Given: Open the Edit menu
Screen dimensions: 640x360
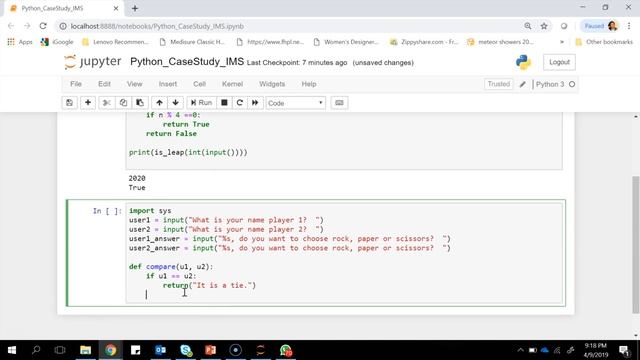Looking at the screenshot, I should tap(104, 84).
